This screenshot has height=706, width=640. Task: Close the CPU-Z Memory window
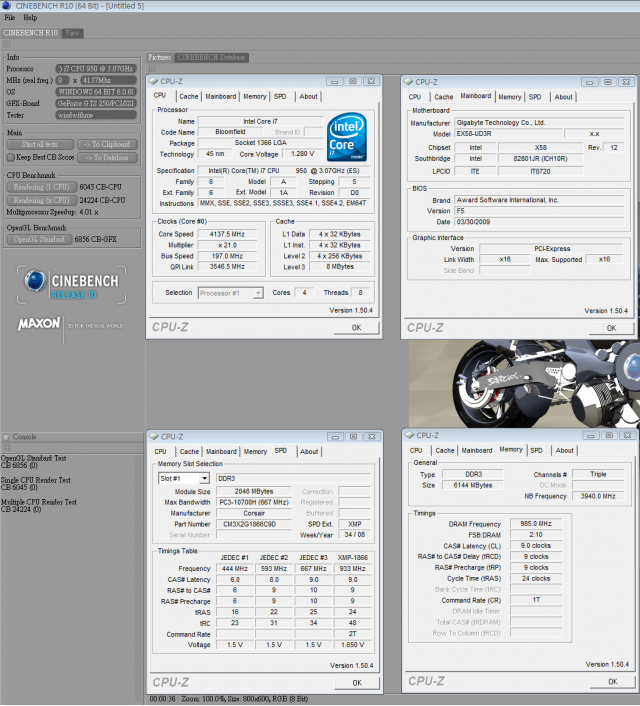(x=627, y=435)
